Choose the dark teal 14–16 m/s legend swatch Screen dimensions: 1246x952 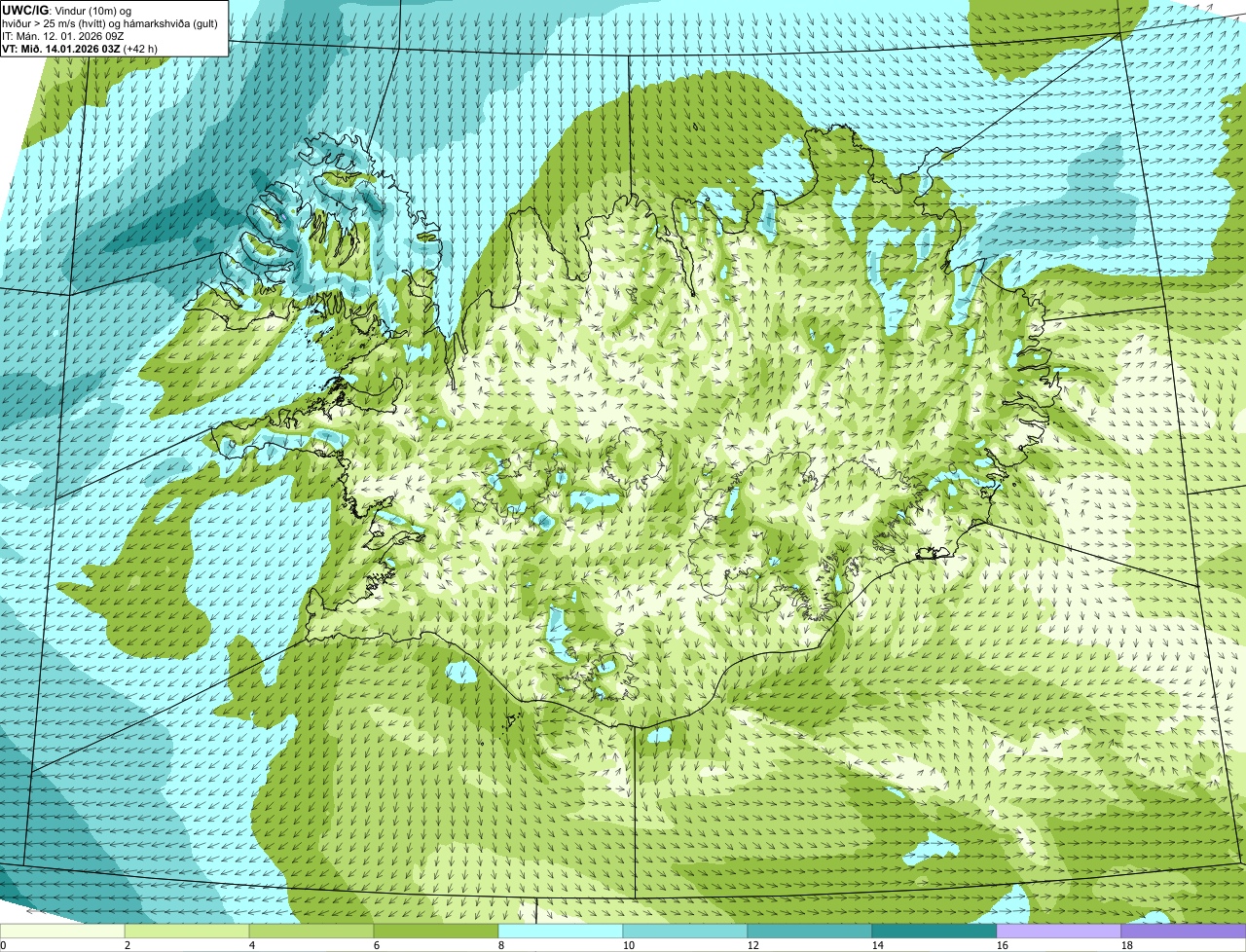934,932
